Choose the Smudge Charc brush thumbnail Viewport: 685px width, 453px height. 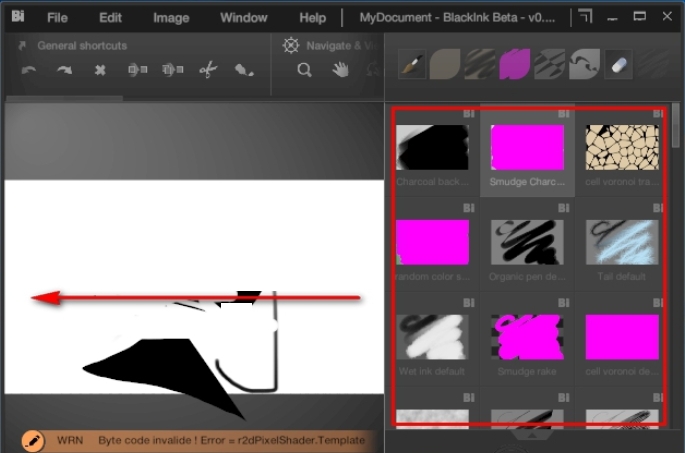(x=527, y=148)
